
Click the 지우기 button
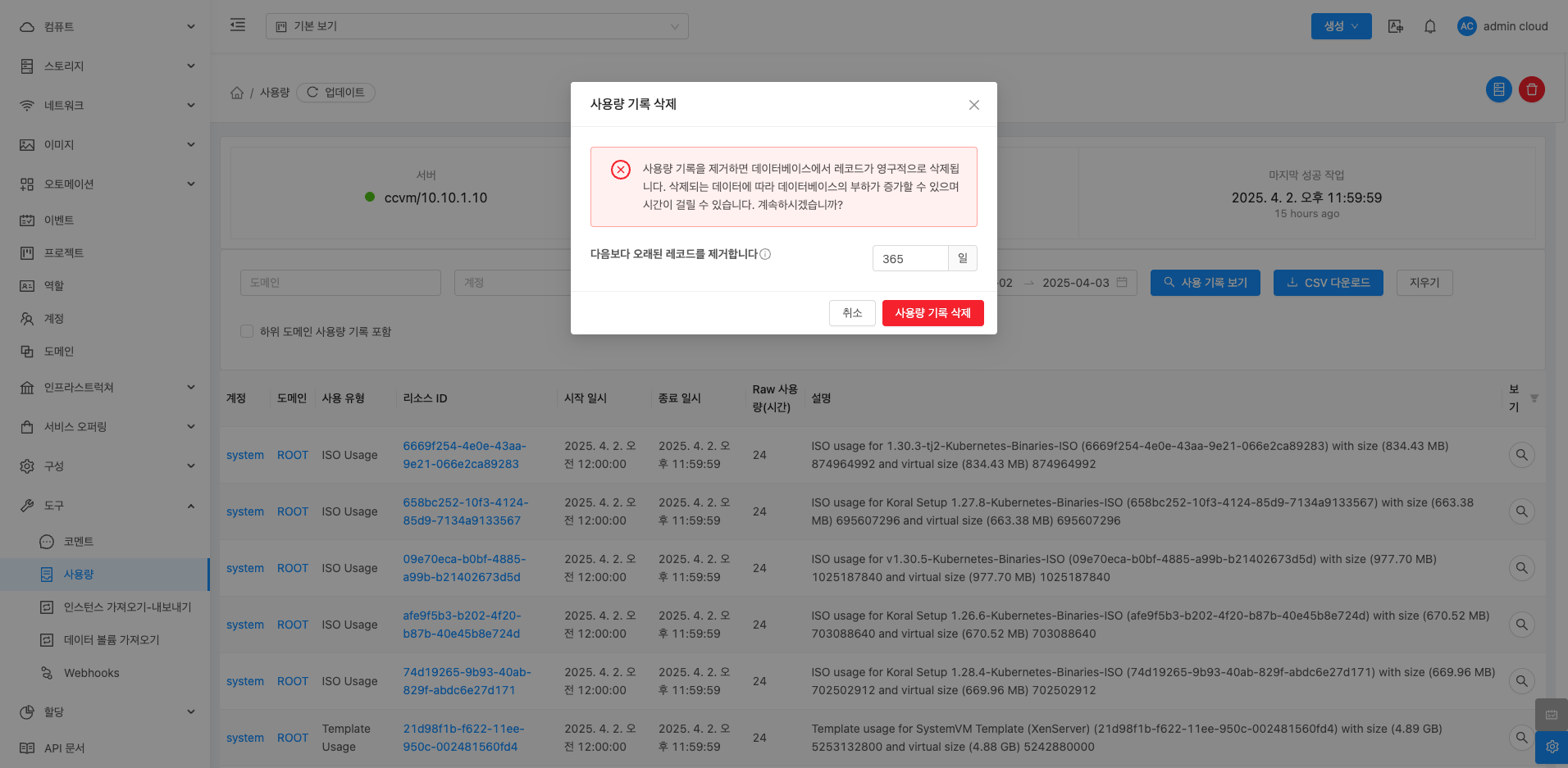coord(1424,283)
